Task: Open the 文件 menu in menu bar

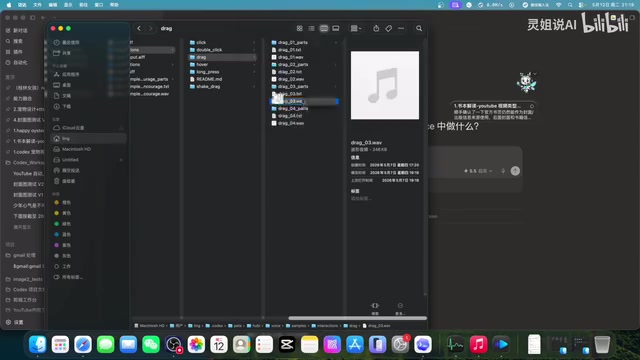Action: pos(37,5)
